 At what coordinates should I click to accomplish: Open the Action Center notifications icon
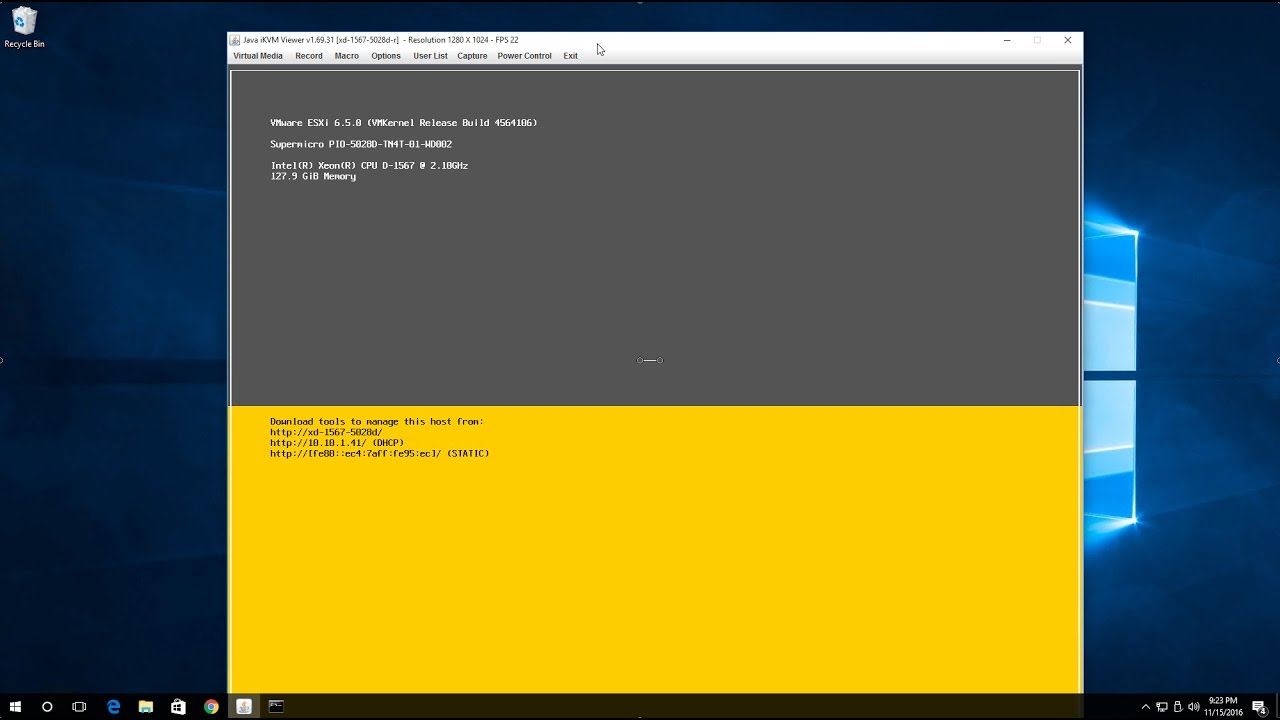pos(1259,707)
